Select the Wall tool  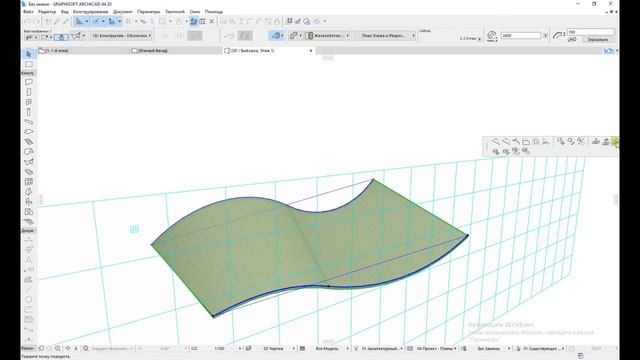pos(29,82)
